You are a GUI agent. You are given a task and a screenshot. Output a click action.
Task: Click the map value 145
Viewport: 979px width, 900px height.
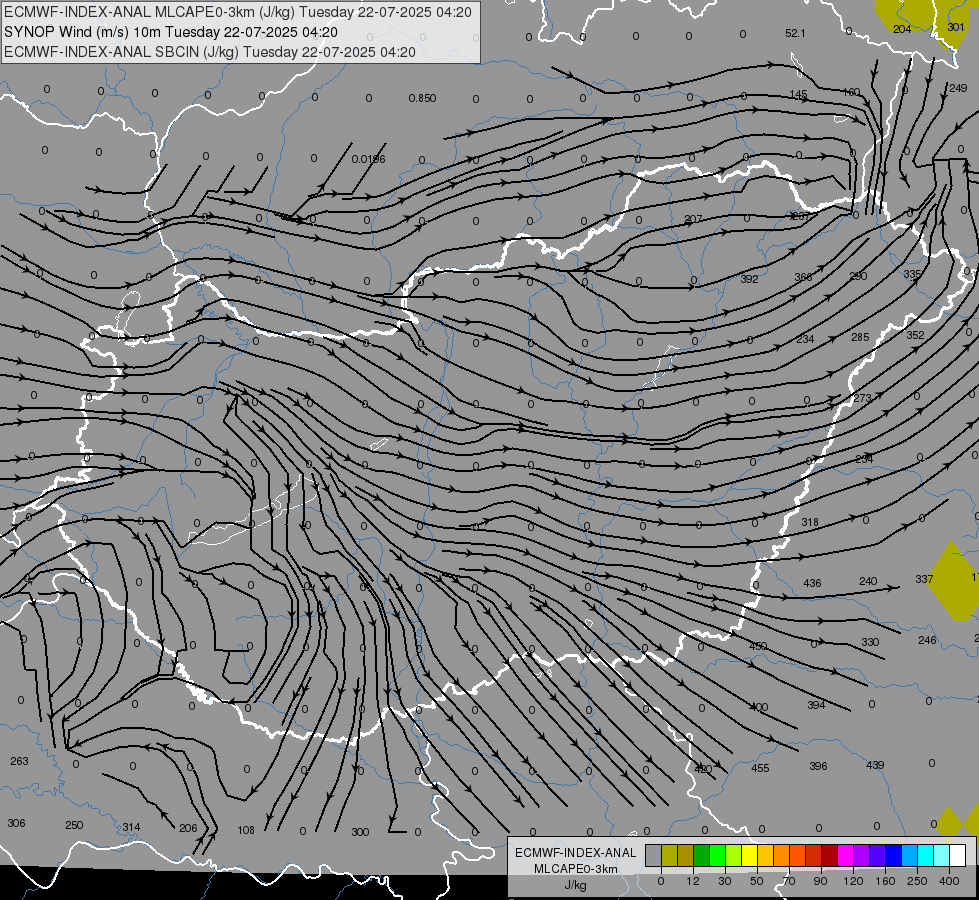click(x=798, y=94)
